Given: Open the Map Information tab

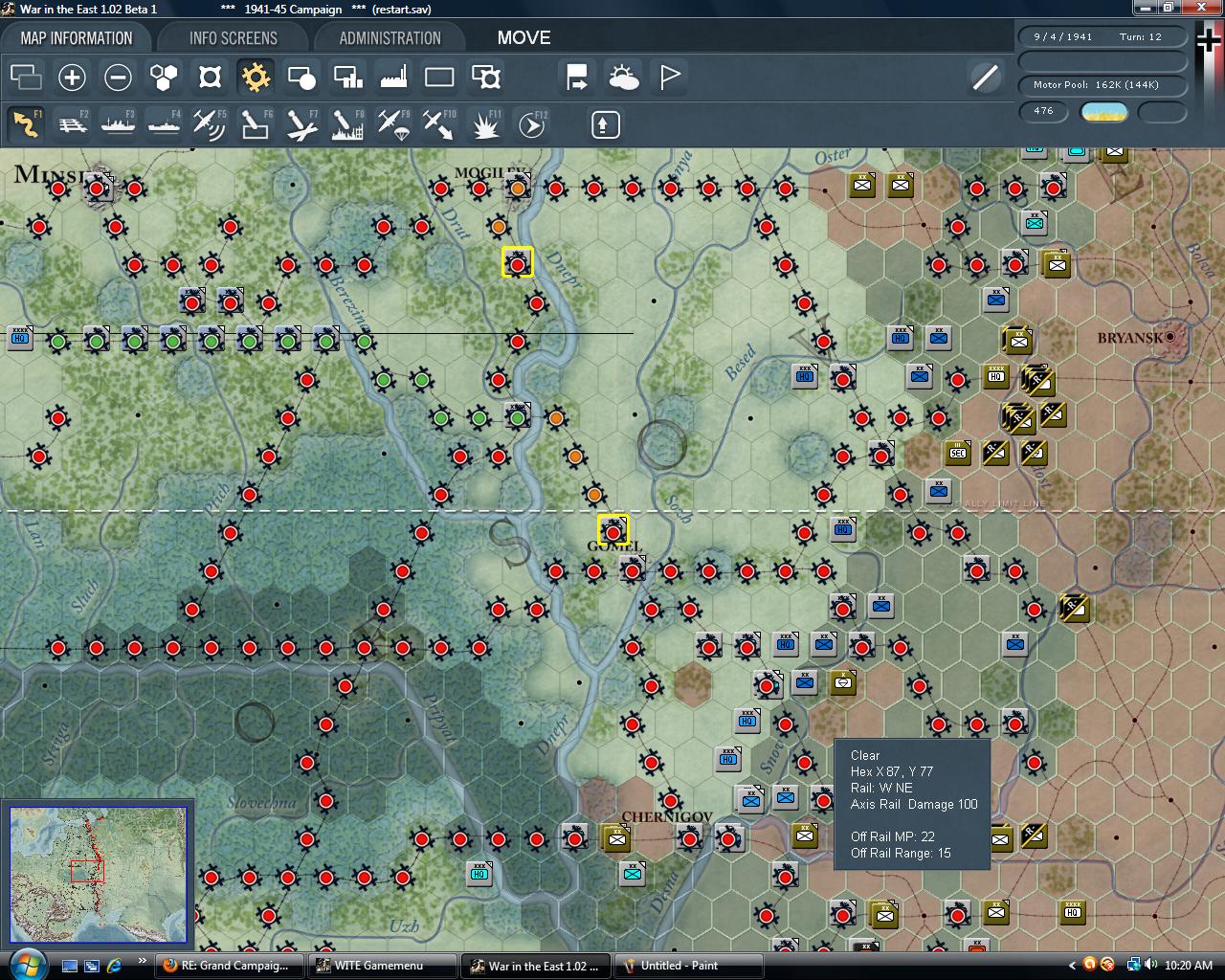Looking at the screenshot, I should click(x=77, y=38).
